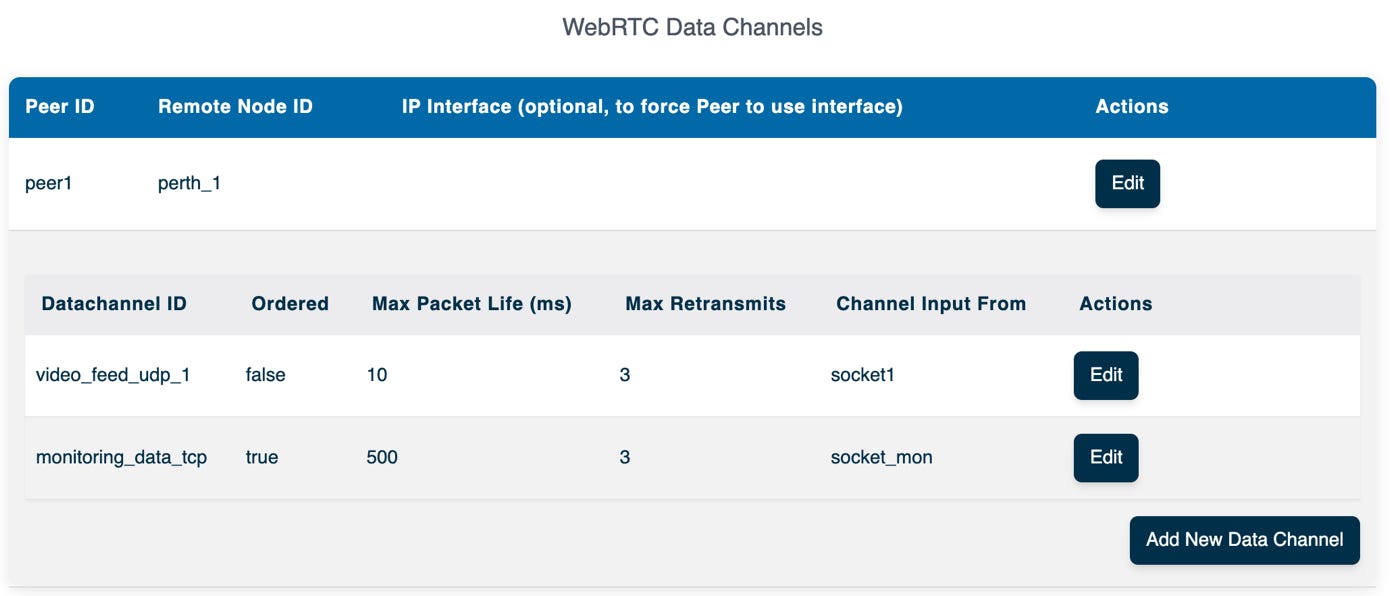Select the monitoring_data_tcp channel name
The width and height of the screenshot is (1390, 596).
coord(121,457)
